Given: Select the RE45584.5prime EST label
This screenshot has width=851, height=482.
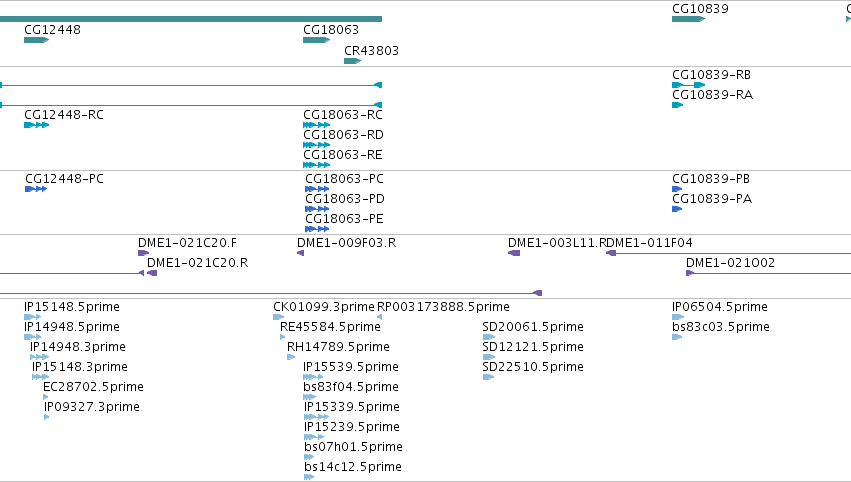Looking at the screenshot, I should tap(330, 327).
